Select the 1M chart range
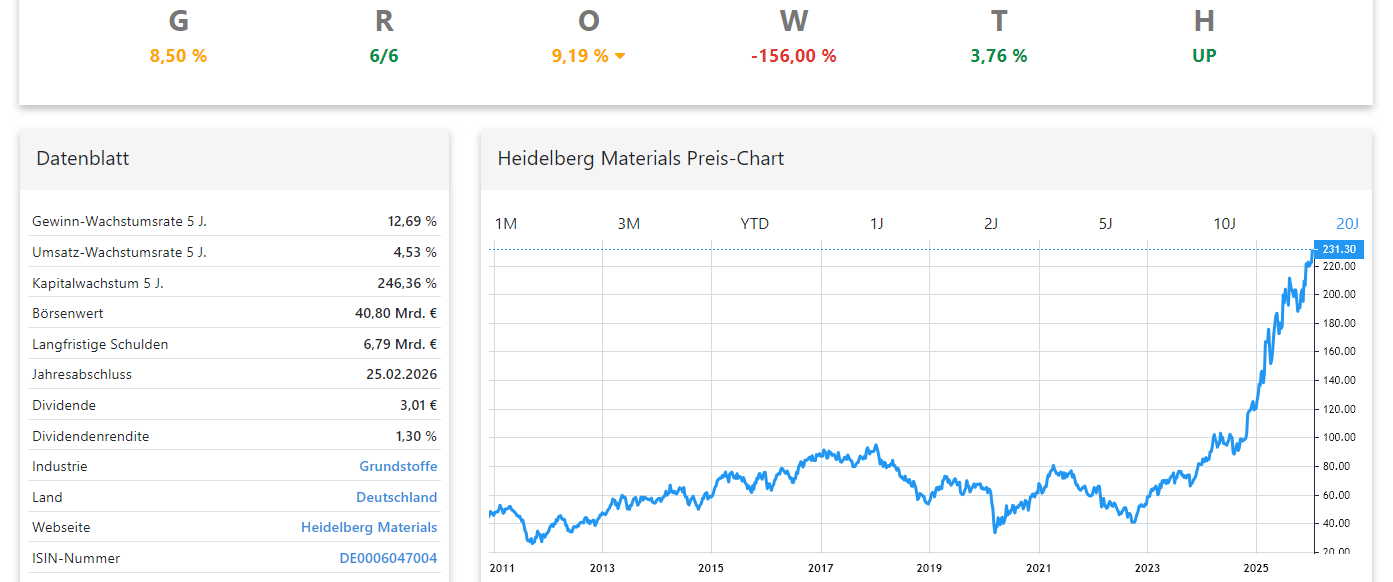The height and width of the screenshot is (582, 1393). [506, 223]
